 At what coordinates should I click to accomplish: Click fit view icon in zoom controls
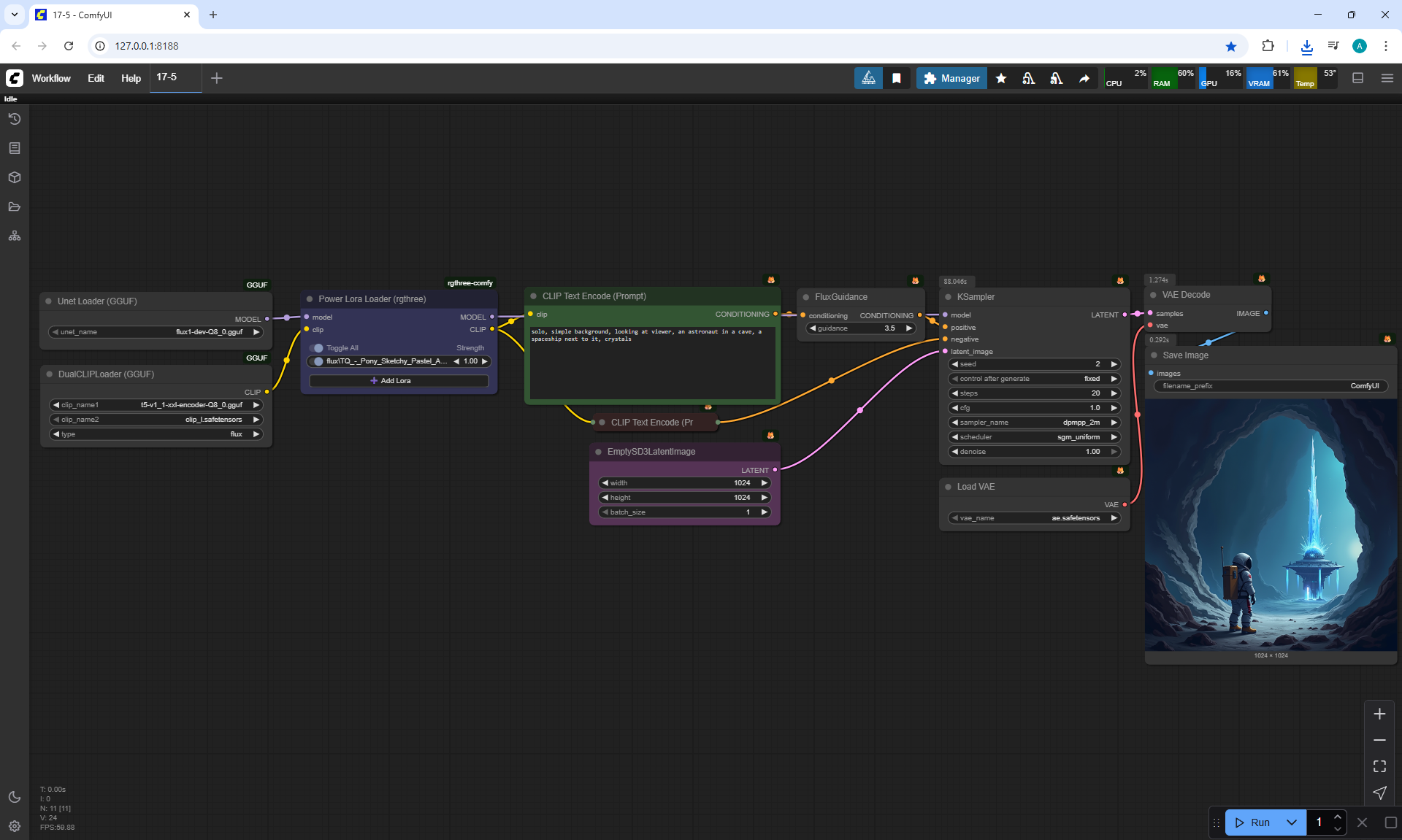(x=1379, y=766)
